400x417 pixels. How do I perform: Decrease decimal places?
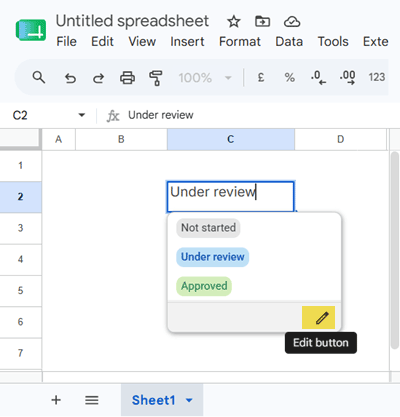(318, 77)
